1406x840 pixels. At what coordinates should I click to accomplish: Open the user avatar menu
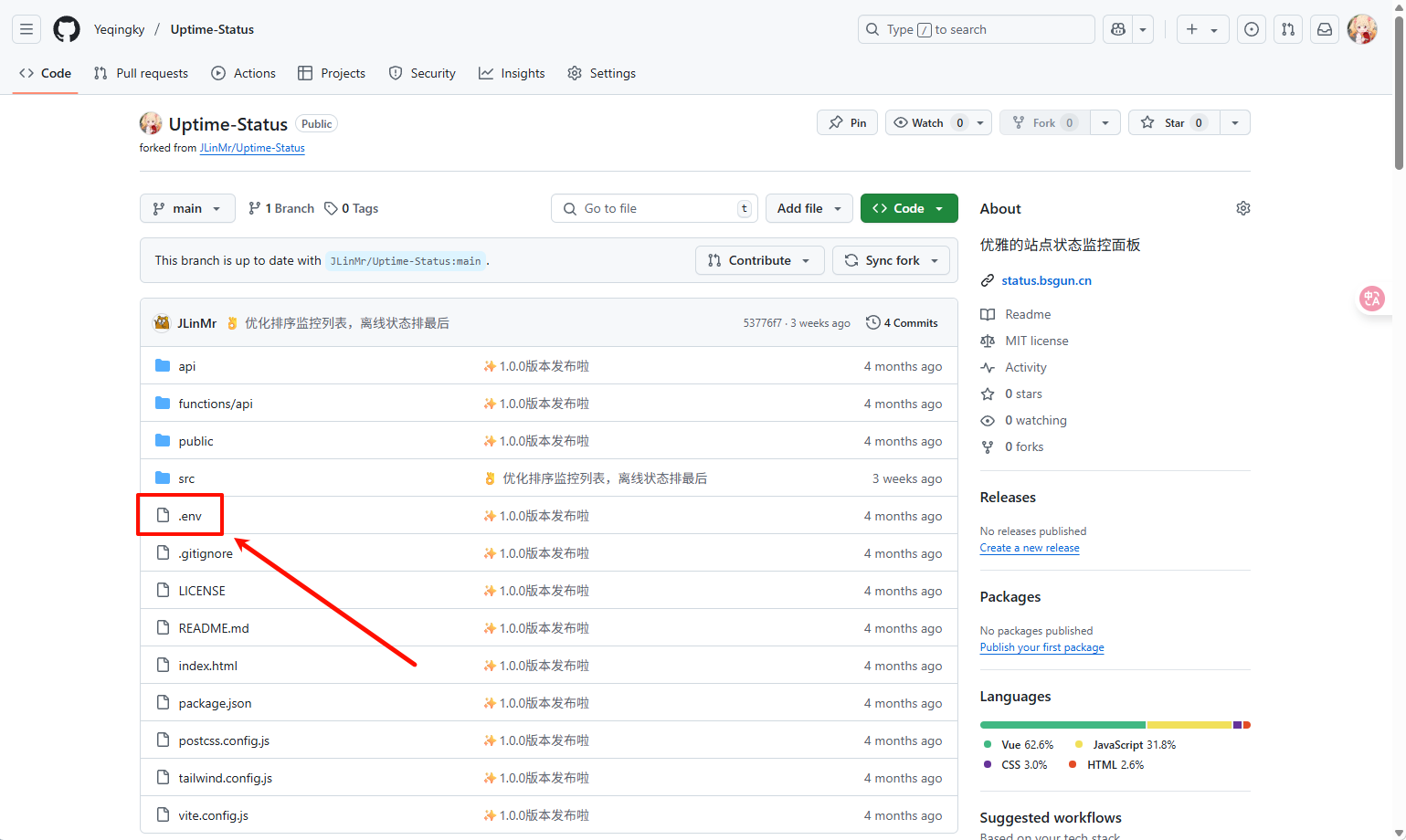1362,29
